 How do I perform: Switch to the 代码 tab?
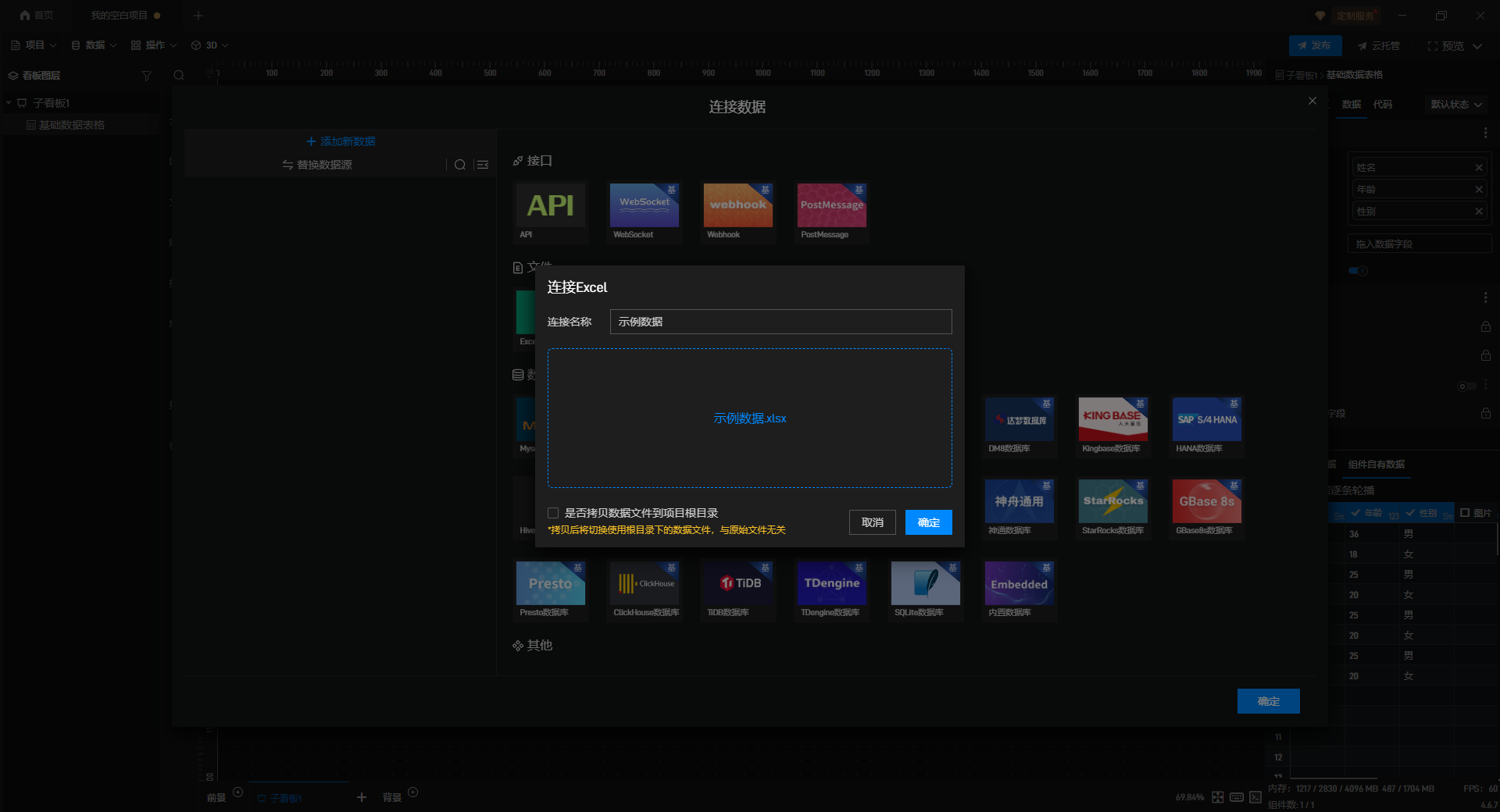(x=1382, y=105)
